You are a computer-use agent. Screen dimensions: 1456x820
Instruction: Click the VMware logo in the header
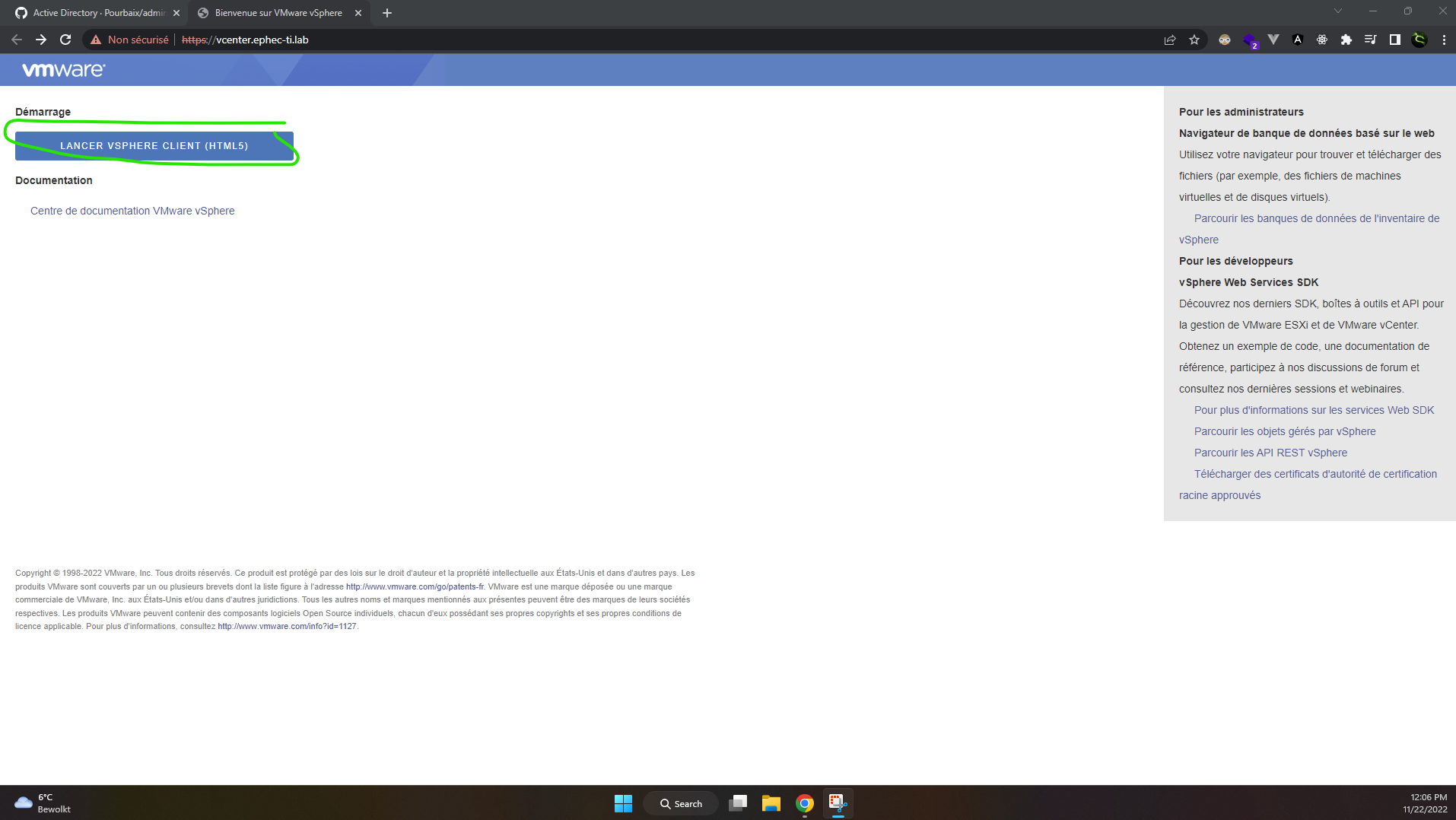(64, 70)
